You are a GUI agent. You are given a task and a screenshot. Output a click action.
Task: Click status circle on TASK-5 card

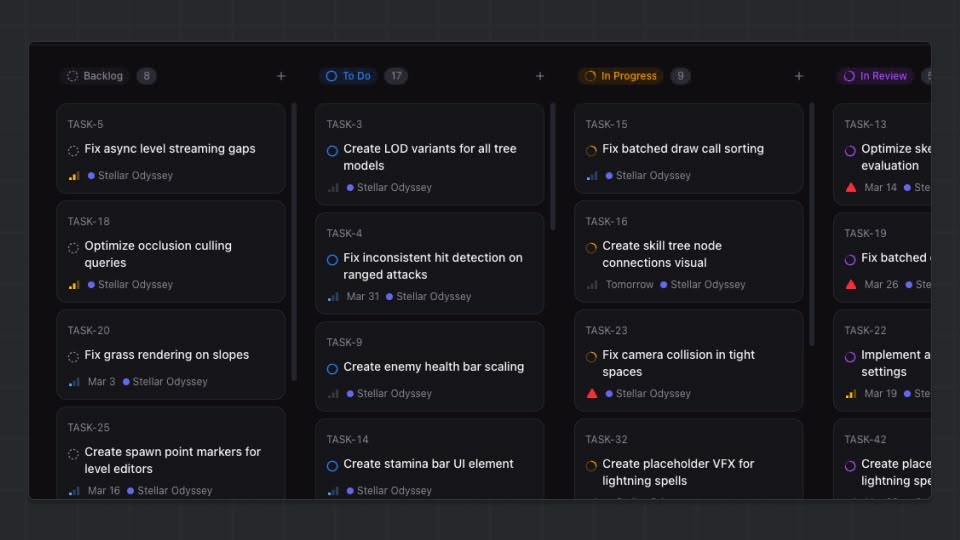(x=73, y=150)
